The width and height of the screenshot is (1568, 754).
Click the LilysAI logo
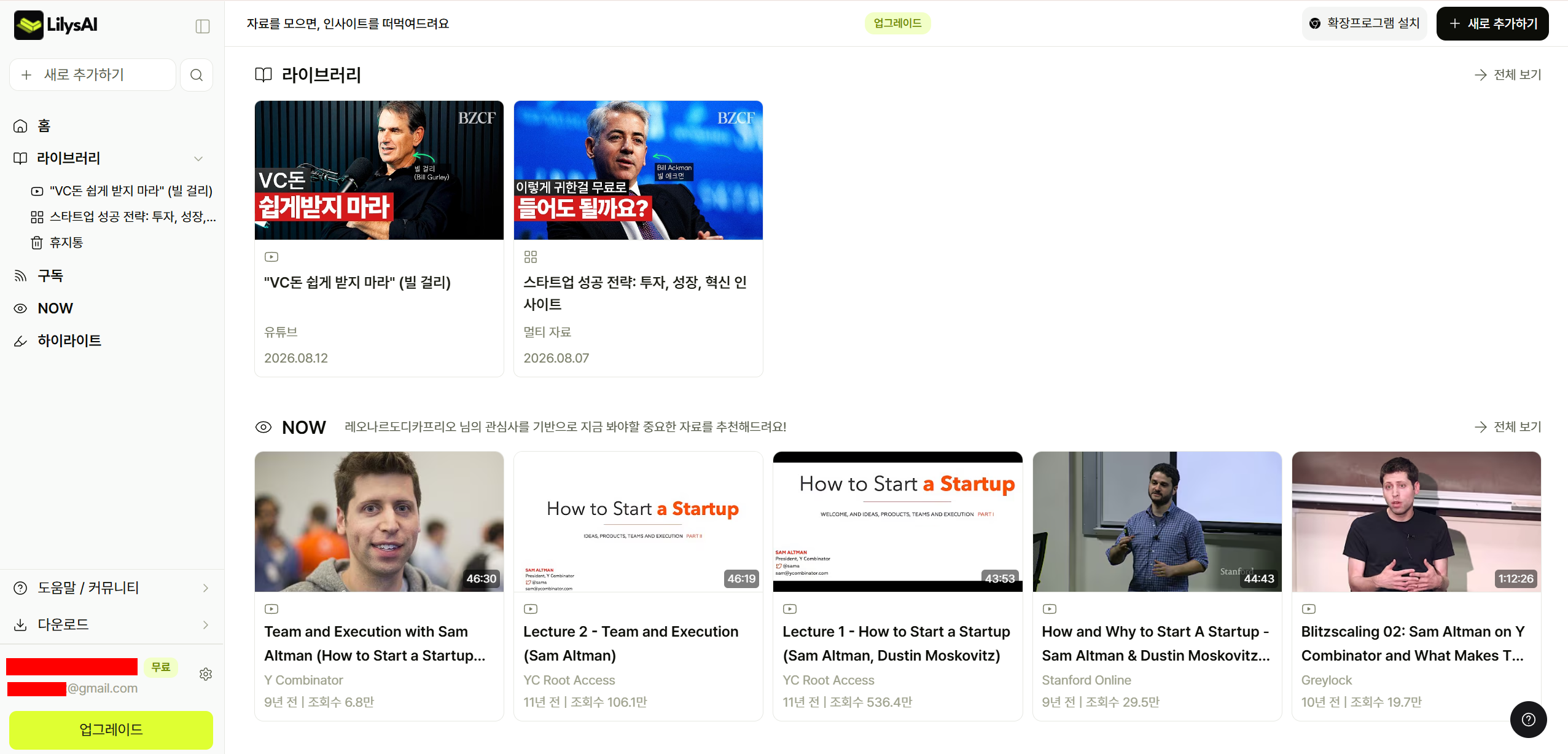[56, 25]
